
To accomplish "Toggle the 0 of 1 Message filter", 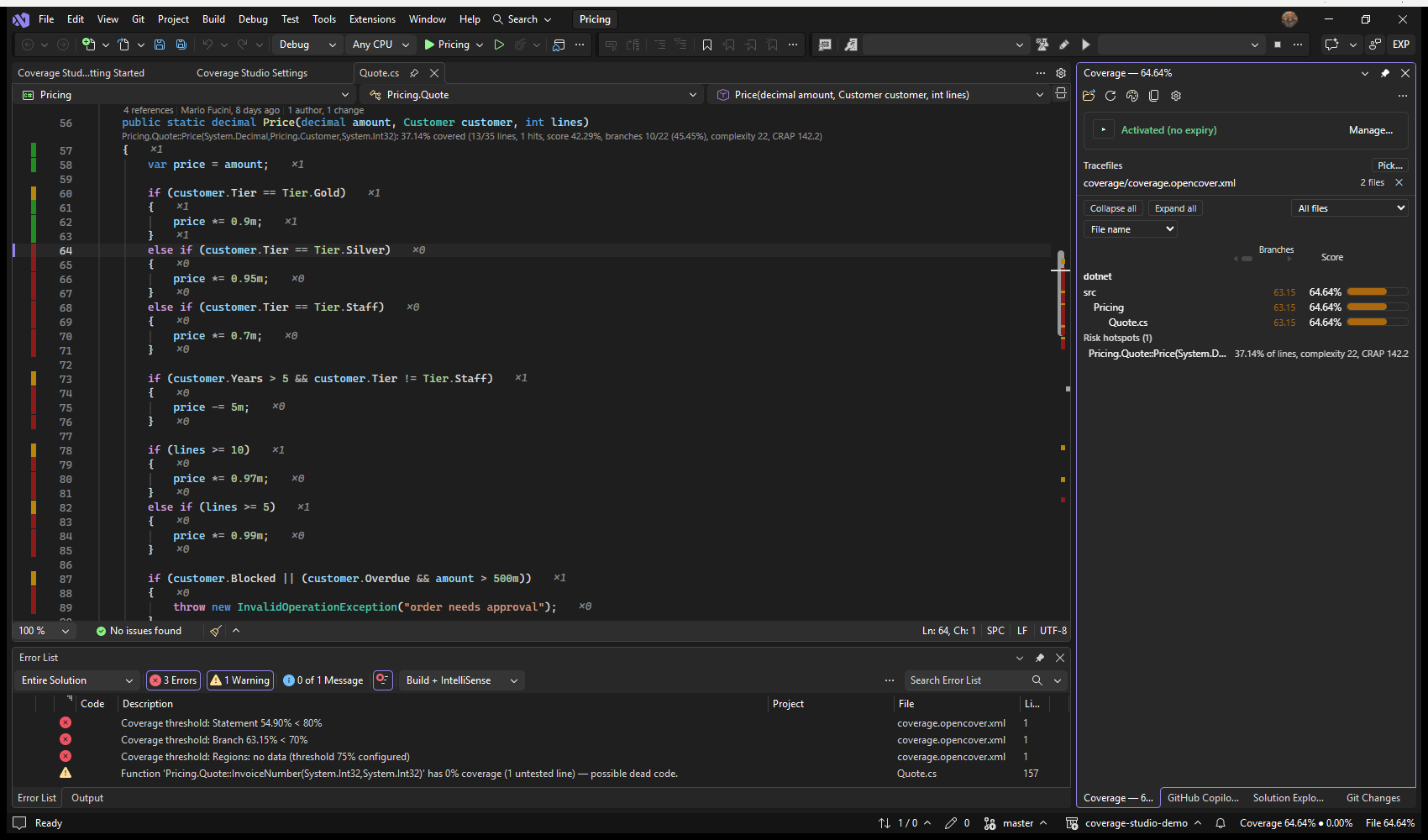I will click(x=323, y=680).
